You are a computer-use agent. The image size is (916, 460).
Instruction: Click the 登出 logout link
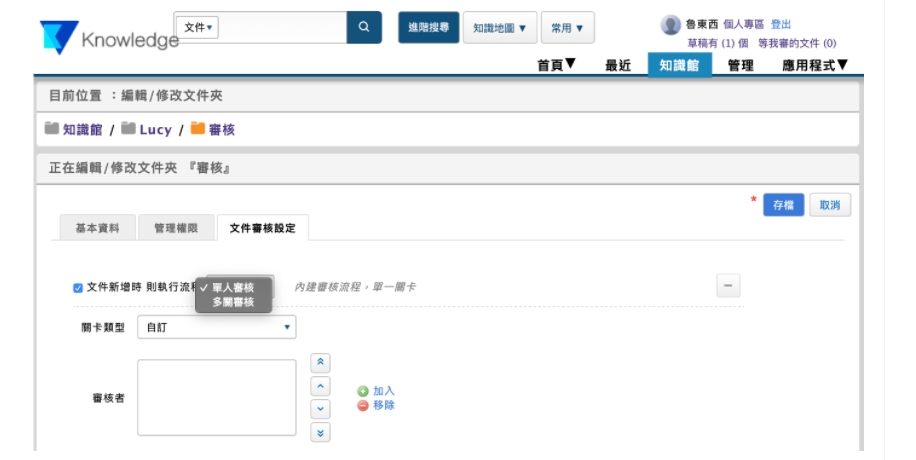pos(781,24)
